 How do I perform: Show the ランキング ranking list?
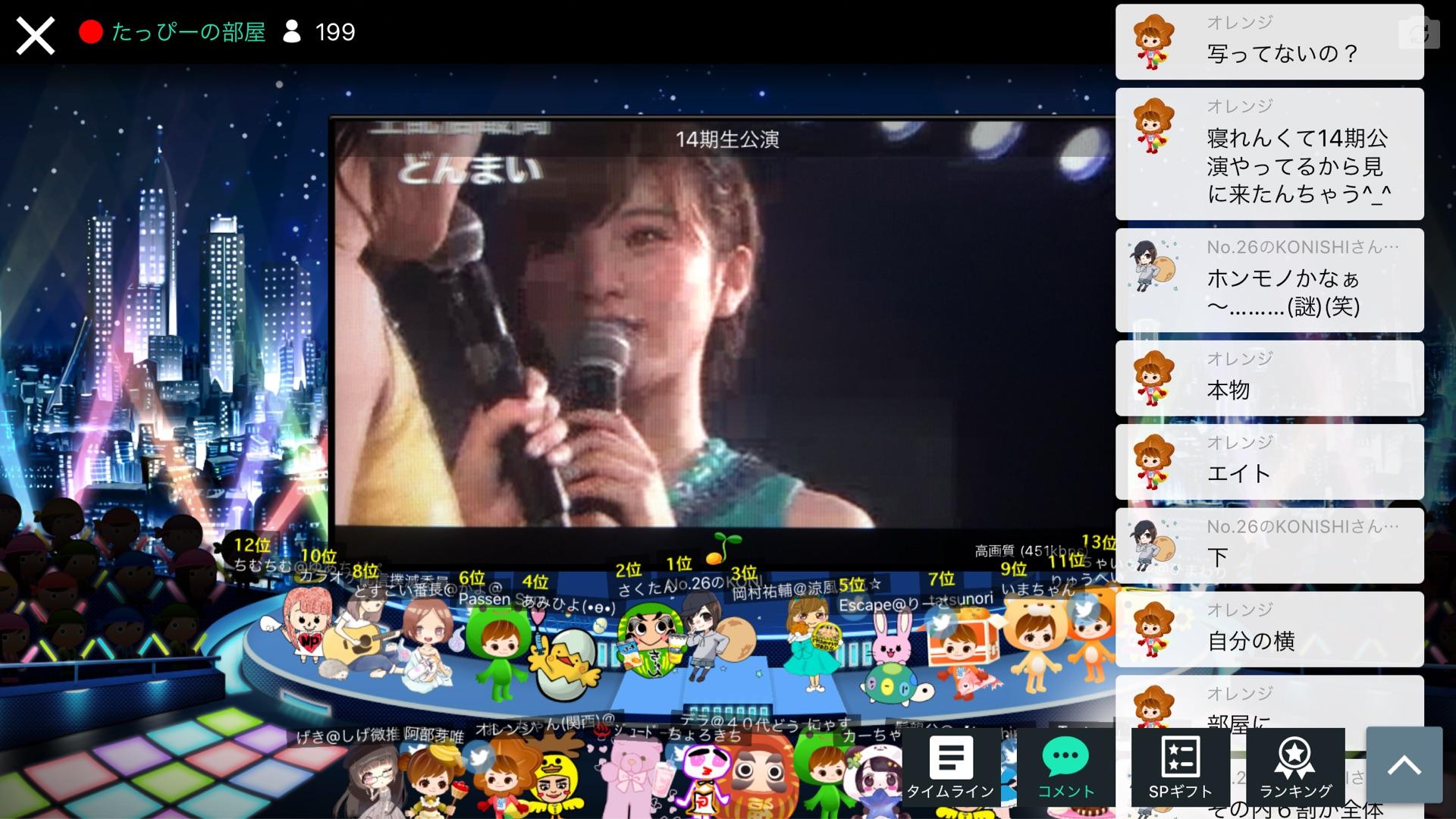[x=1295, y=767]
